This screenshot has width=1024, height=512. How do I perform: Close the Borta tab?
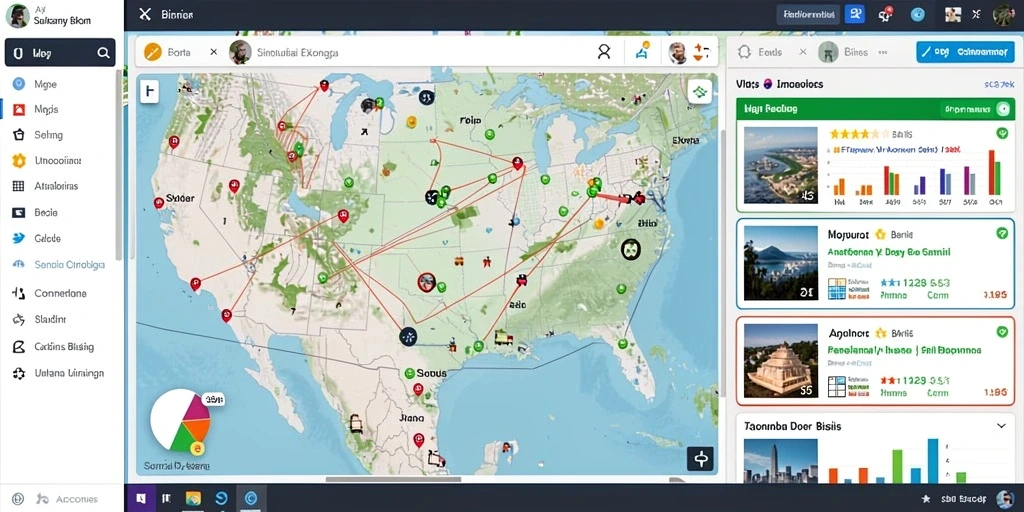tap(214, 52)
